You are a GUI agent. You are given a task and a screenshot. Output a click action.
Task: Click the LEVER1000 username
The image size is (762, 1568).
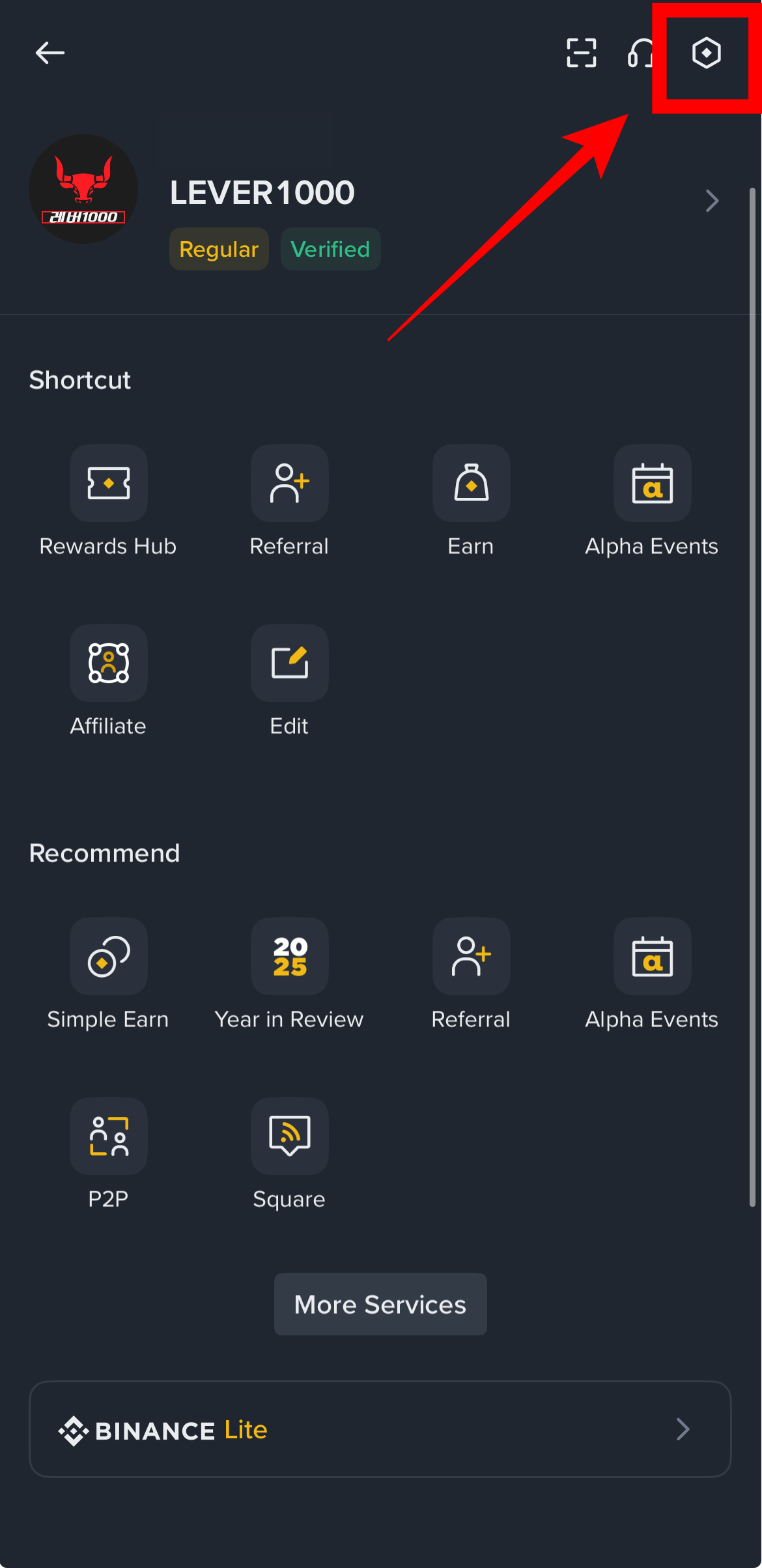(262, 193)
